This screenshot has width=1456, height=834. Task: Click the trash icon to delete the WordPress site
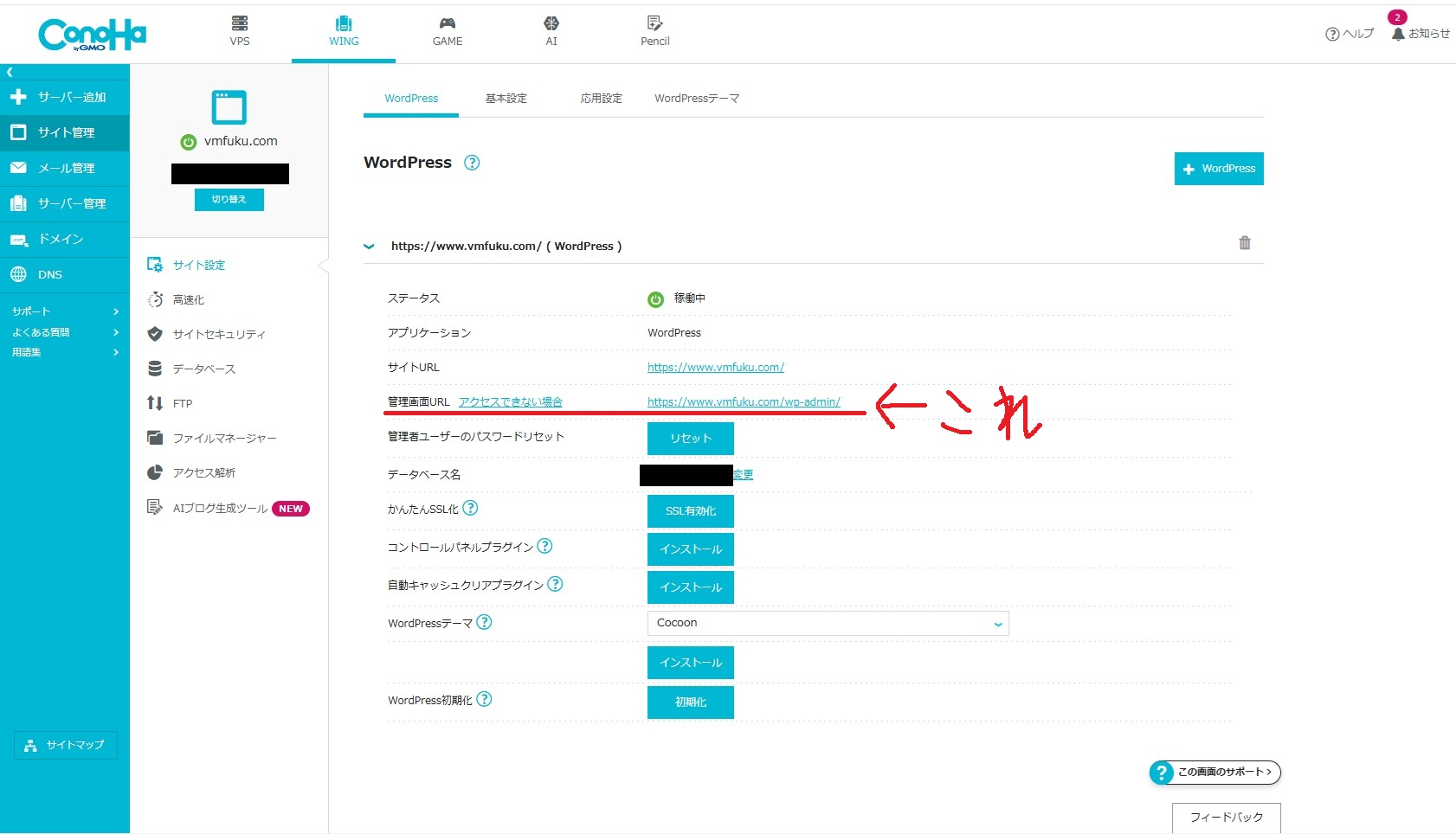point(1245,243)
